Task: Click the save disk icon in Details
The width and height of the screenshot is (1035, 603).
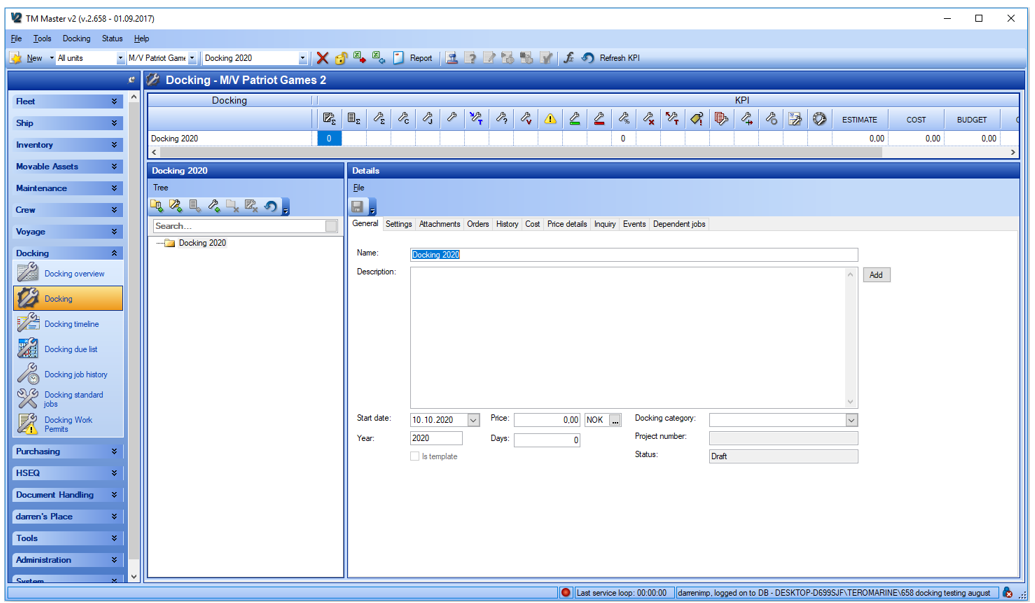Action: point(358,206)
